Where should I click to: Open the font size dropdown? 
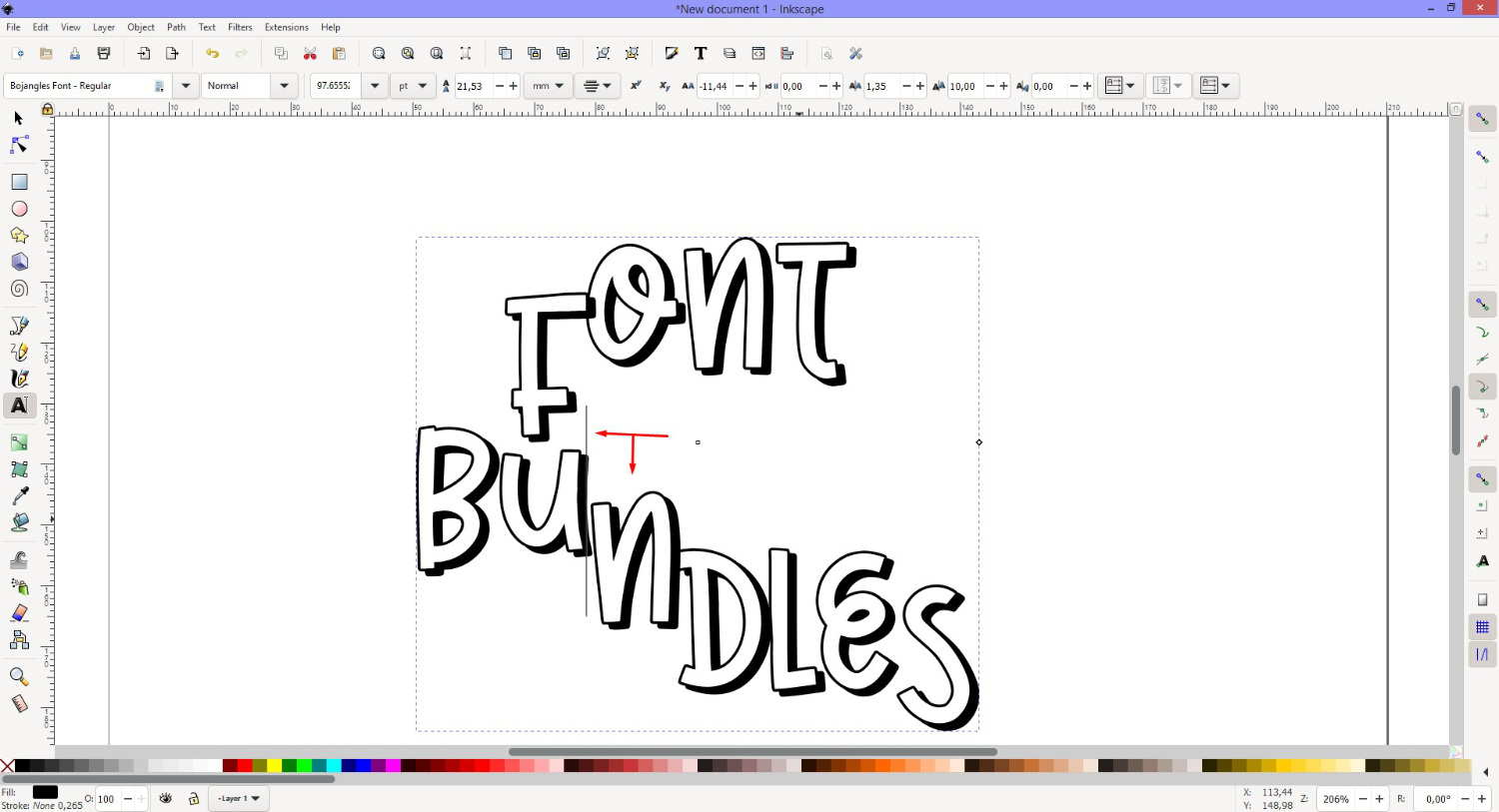[x=375, y=86]
